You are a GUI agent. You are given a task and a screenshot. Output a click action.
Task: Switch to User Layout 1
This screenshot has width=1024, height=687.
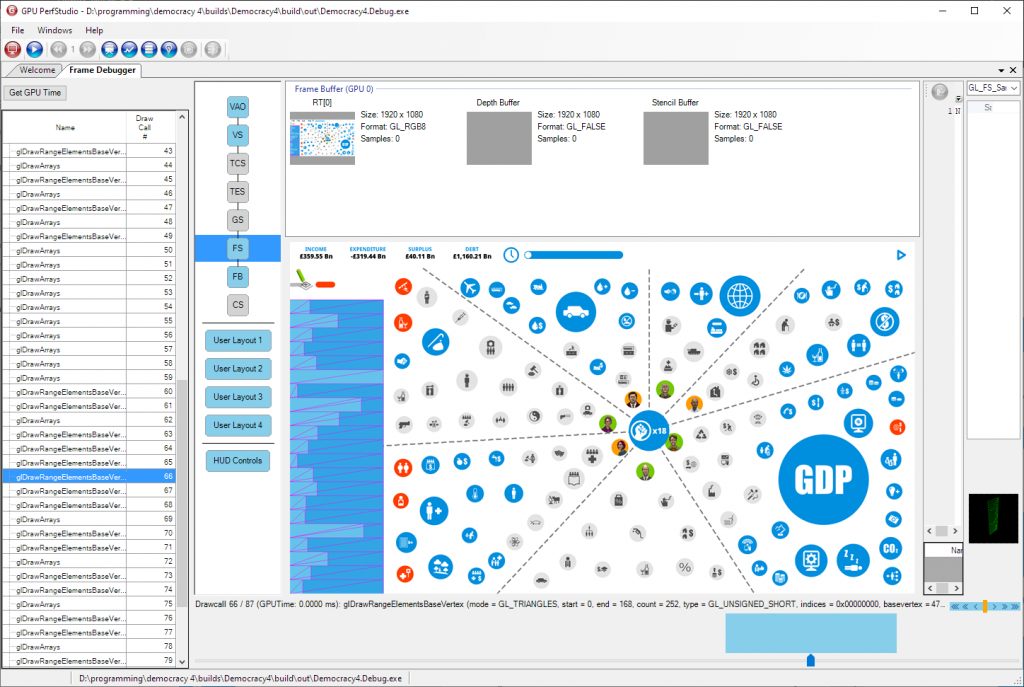(x=238, y=340)
